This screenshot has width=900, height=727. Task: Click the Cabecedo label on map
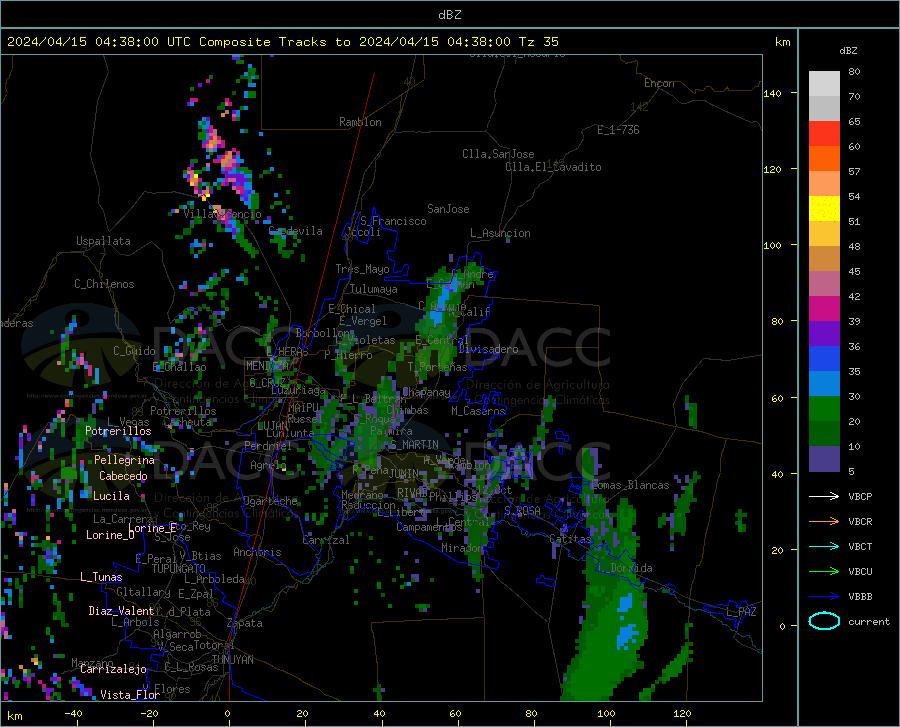coord(123,476)
